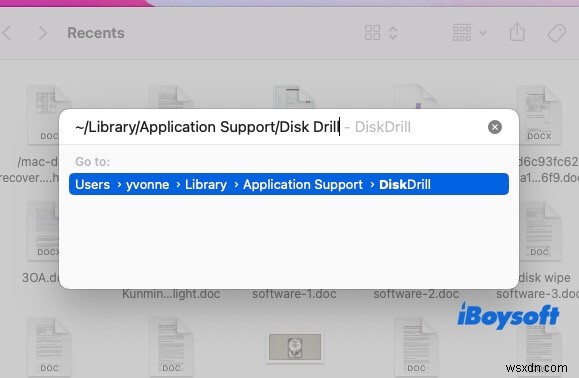Image resolution: width=579 pixels, height=378 pixels.
Task: Clear the Go to path field
Action: tap(494, 127)
